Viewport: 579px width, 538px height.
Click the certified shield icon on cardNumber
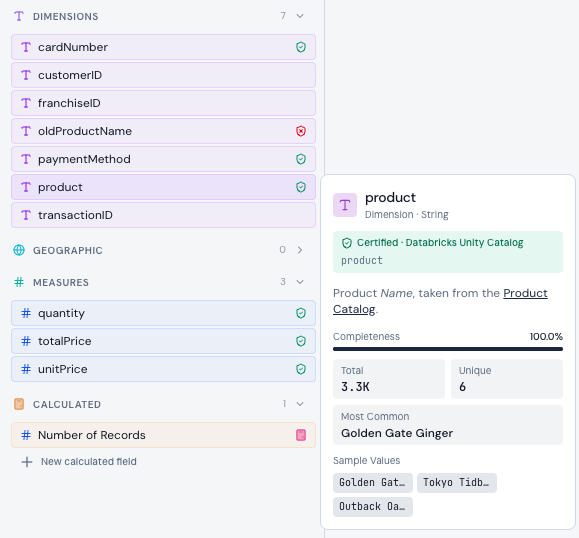pos(301,47)
